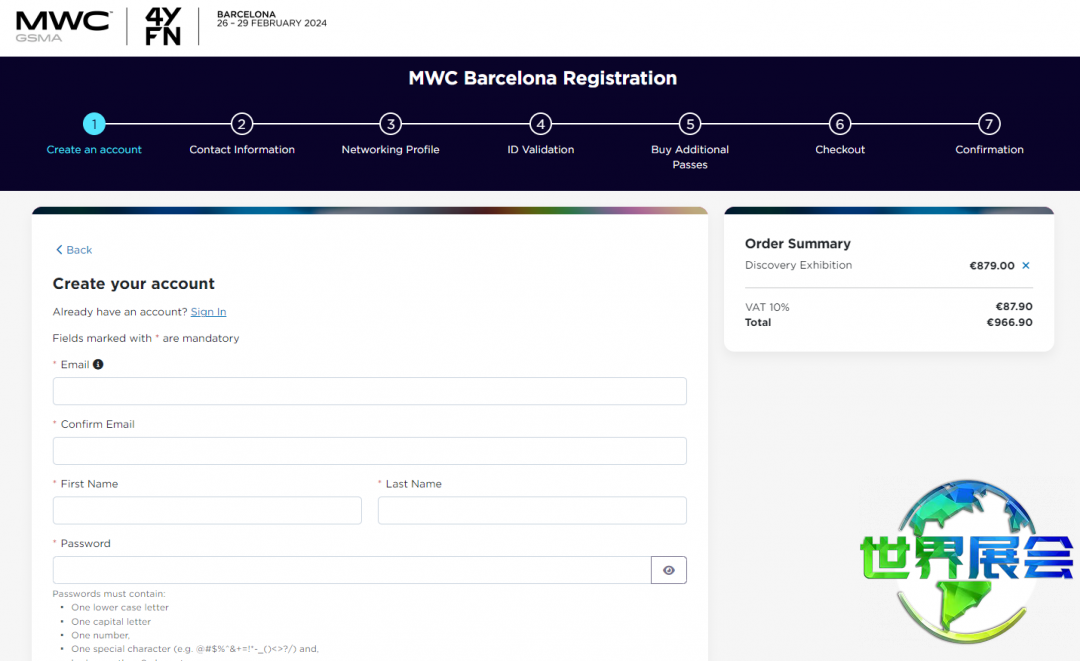The image size is (1080, 661).
Task: Open the Sign In link
Action: tap(208, 312)
